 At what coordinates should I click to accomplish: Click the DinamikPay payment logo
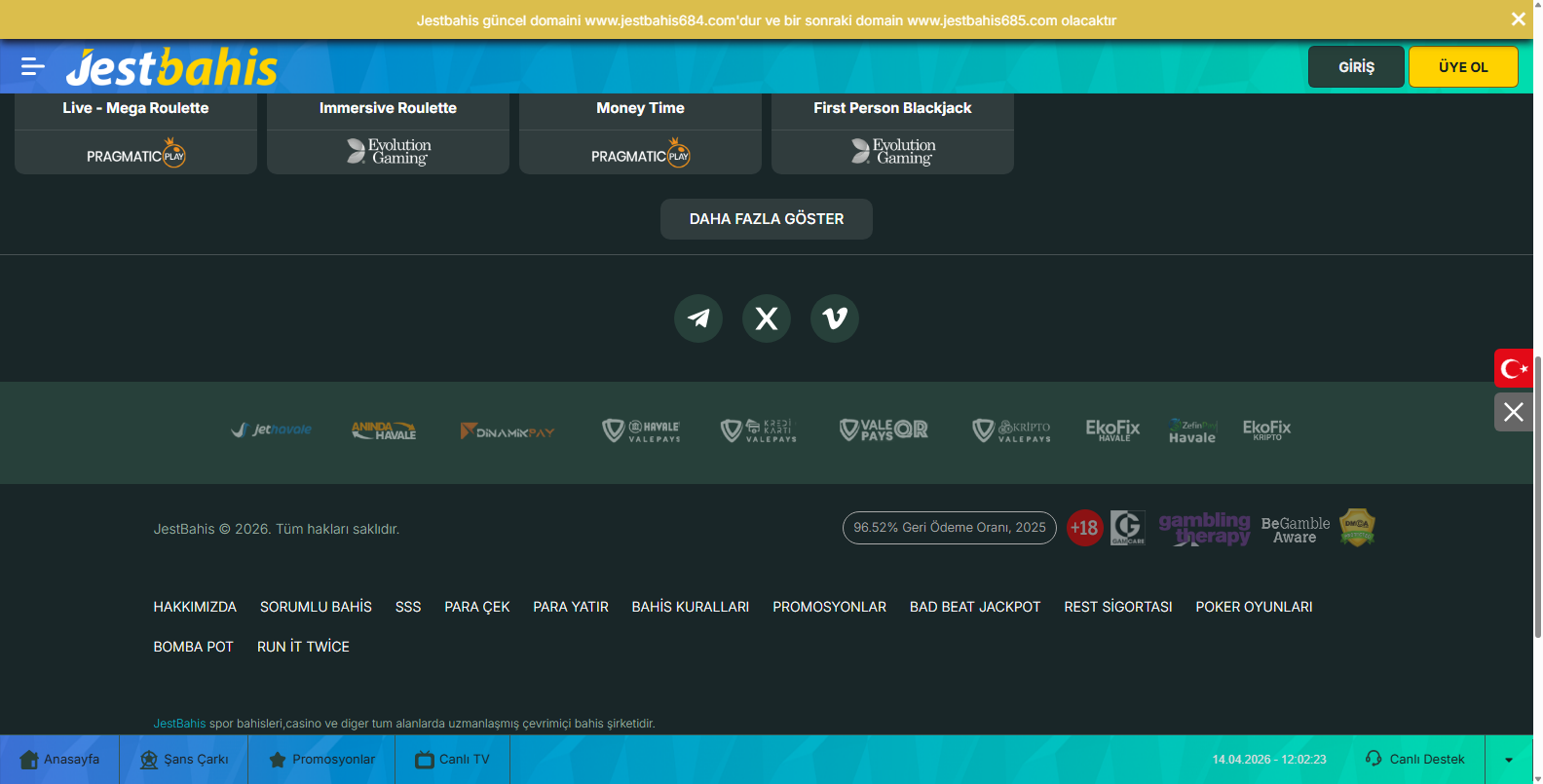pyautogui.click(x=508, y=430)
